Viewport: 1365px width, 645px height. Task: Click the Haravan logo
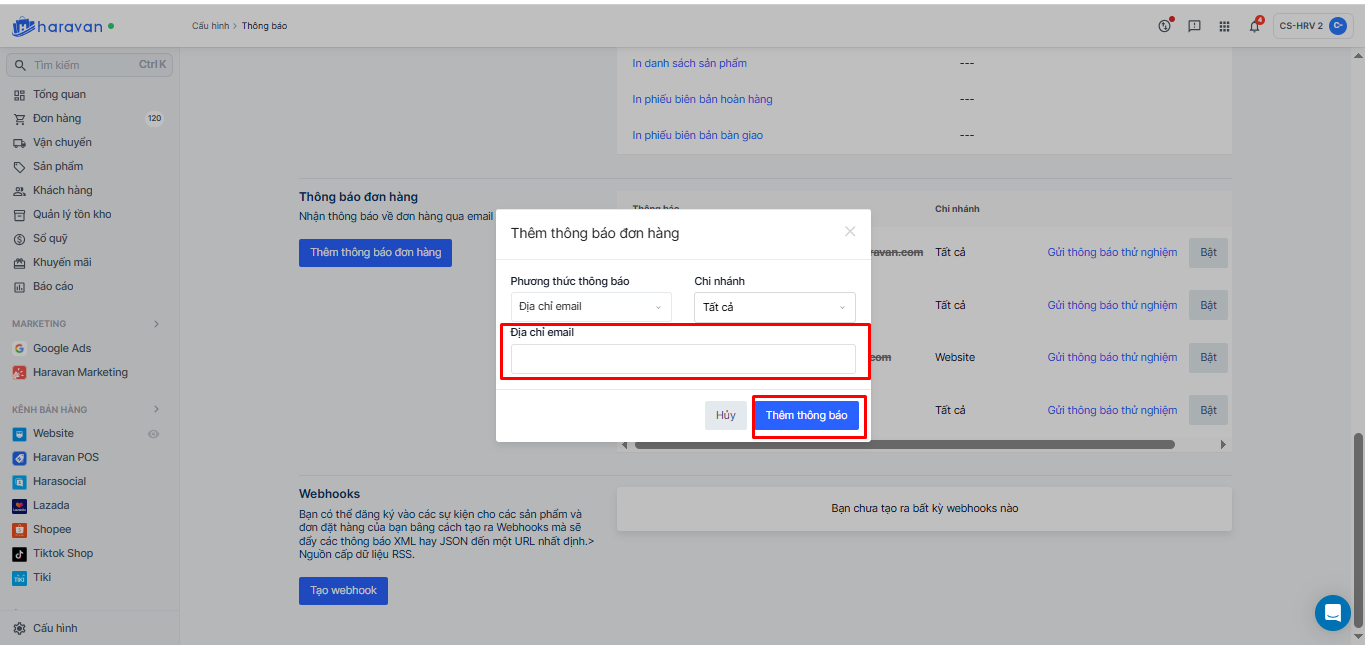click(x=58, y=27)
